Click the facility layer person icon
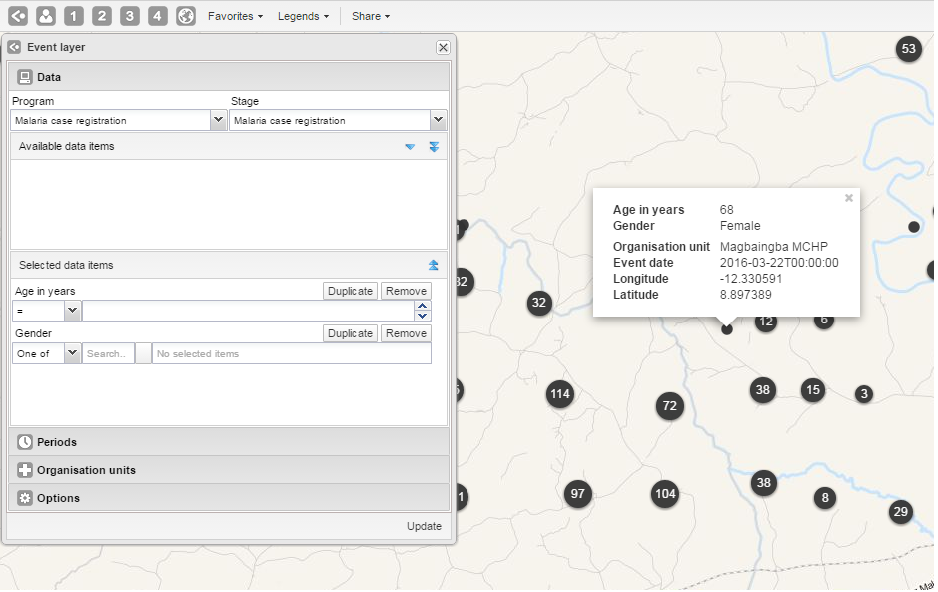 tap(46, 16)
